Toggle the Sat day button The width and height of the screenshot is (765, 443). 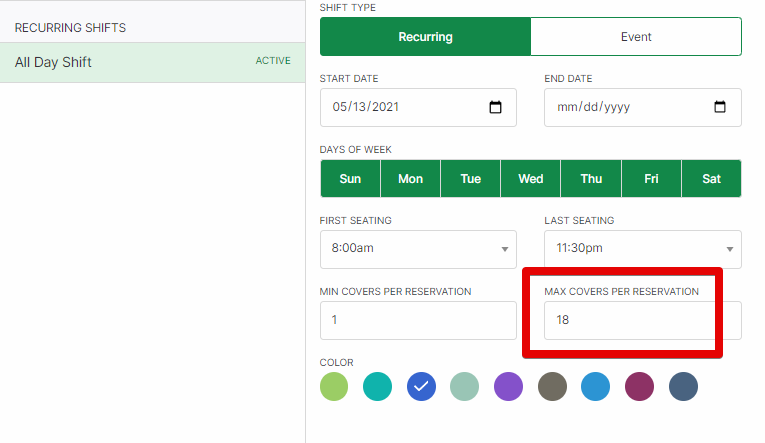point(711,179)
